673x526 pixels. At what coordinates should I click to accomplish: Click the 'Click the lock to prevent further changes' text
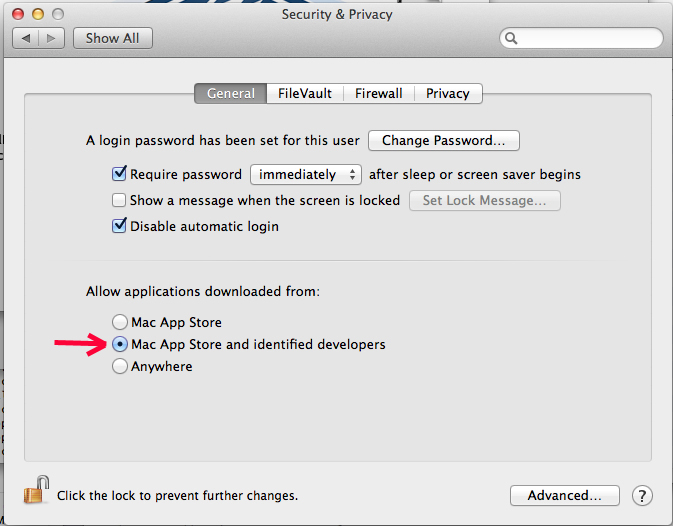177,496
